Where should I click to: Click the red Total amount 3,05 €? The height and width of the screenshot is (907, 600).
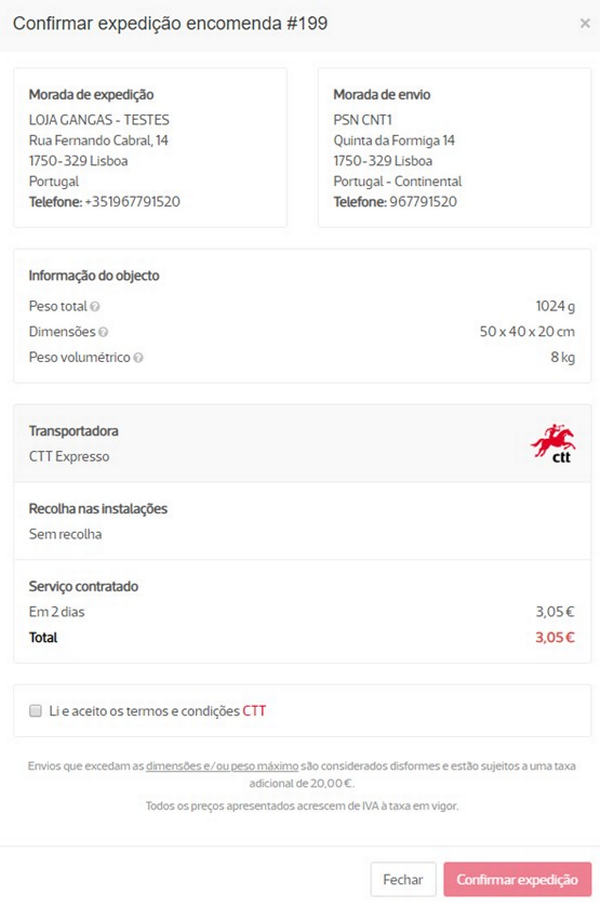coord(554,637)
